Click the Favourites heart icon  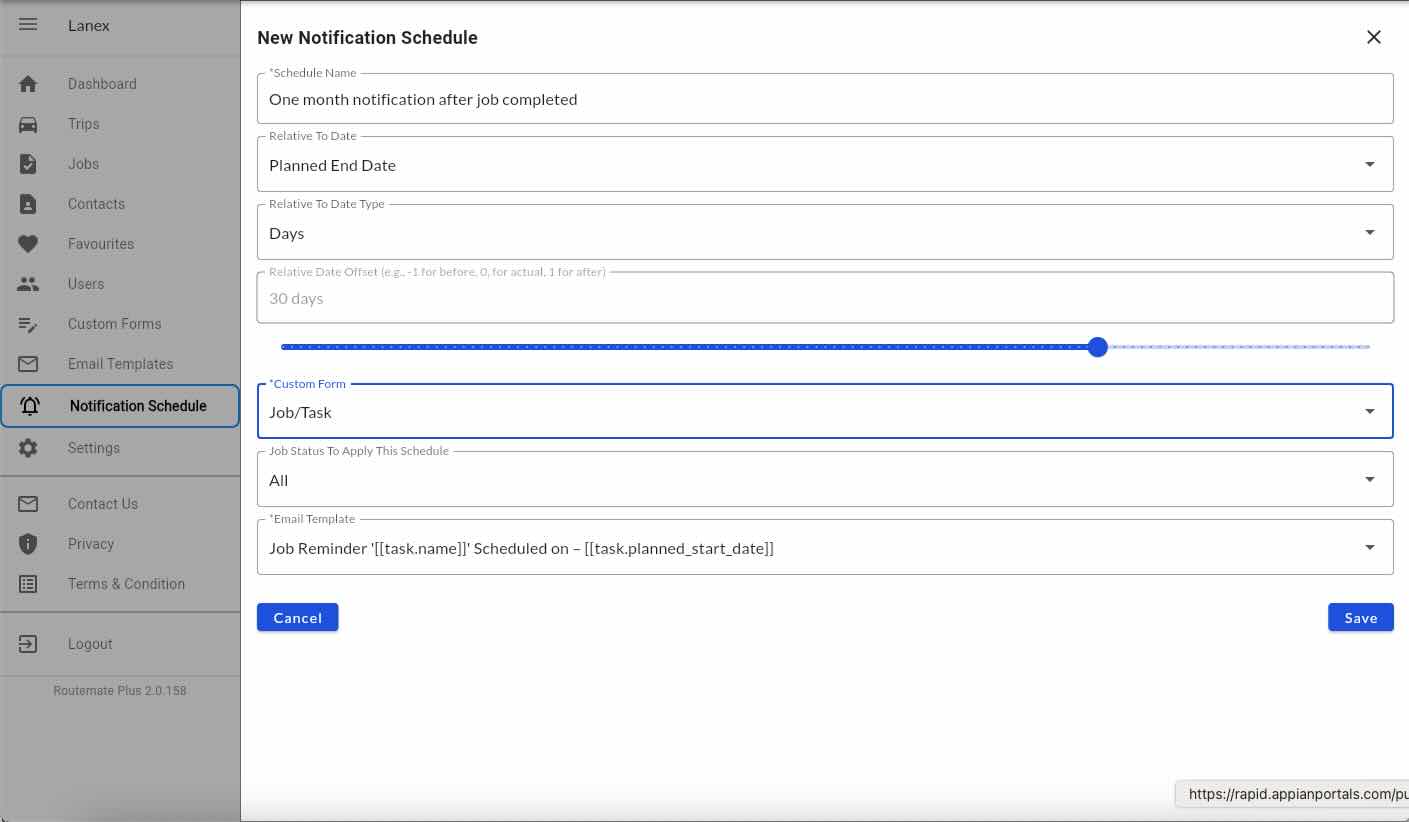click(x=28, y=244)
